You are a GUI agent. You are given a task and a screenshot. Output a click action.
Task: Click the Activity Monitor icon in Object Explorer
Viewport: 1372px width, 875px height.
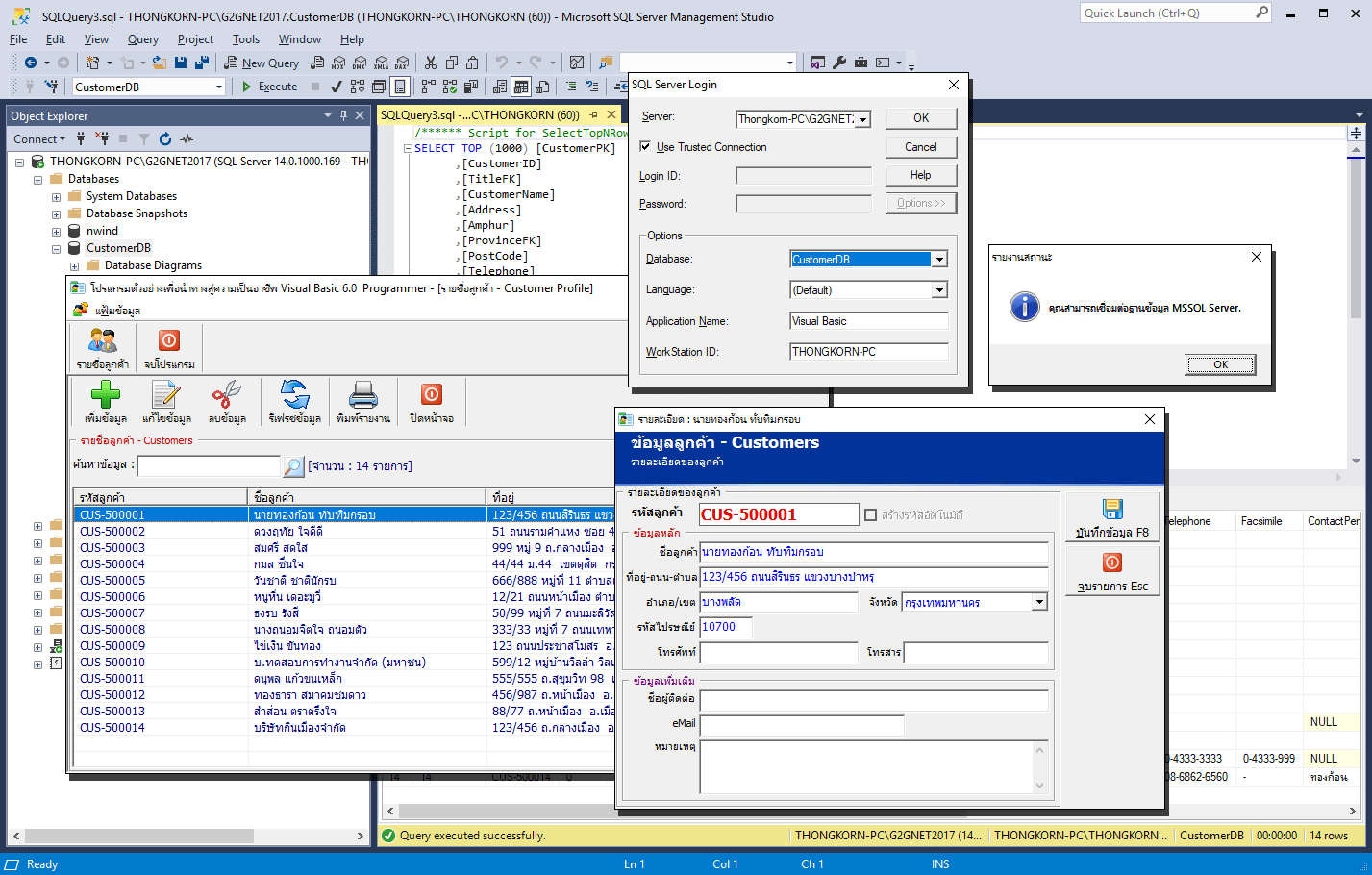click(187, 138)
